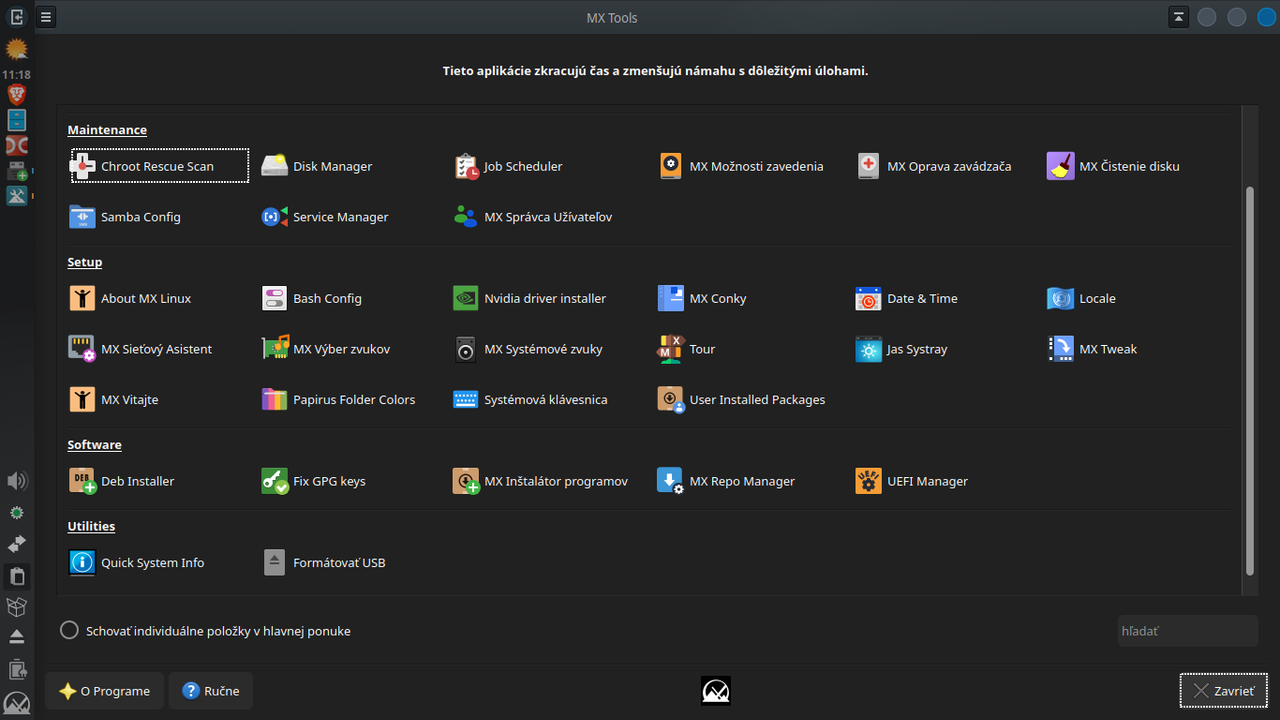Screen dimensions: 1280x720
Task: Open Samba Config
Action: pos(125,216)
